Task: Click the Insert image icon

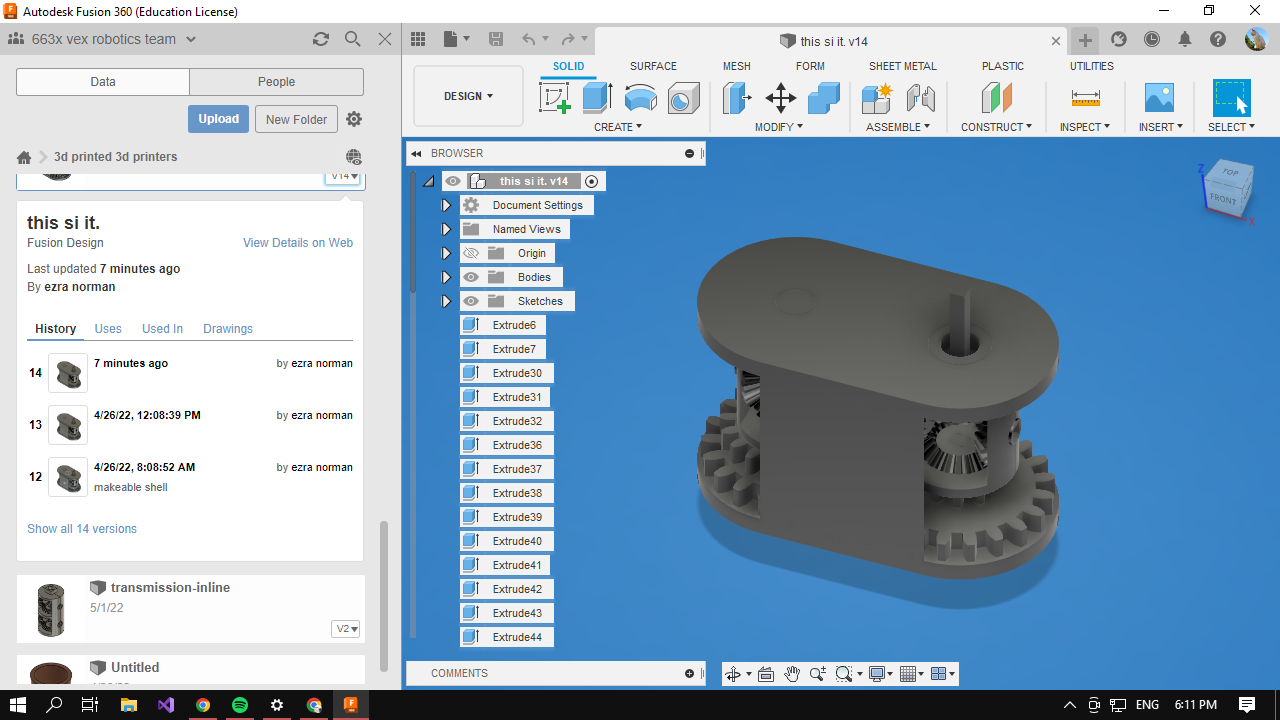Action: pyautogui.click(x=1159, y=98)
